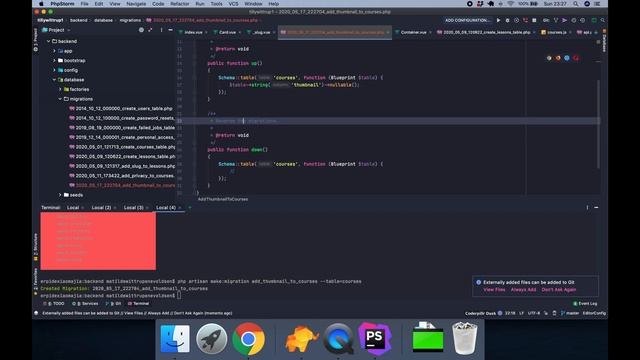Open Project panel options kebab menu

tap(161, 30)
